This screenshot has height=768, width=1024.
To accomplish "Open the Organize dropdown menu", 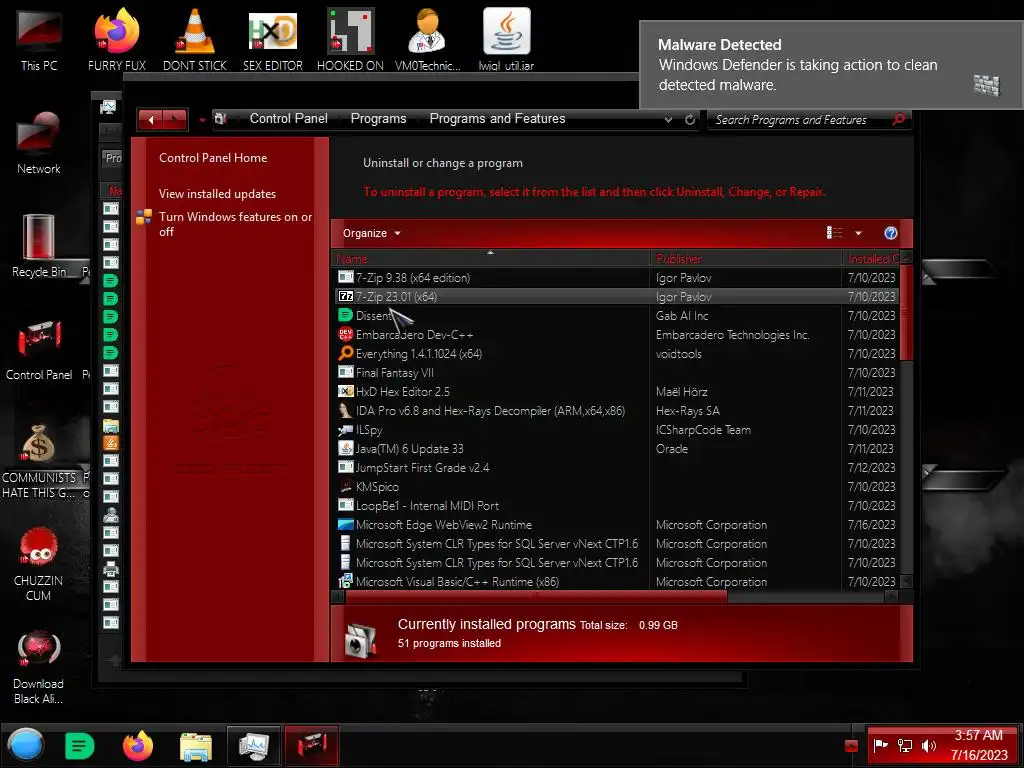I will click(372, 233).
